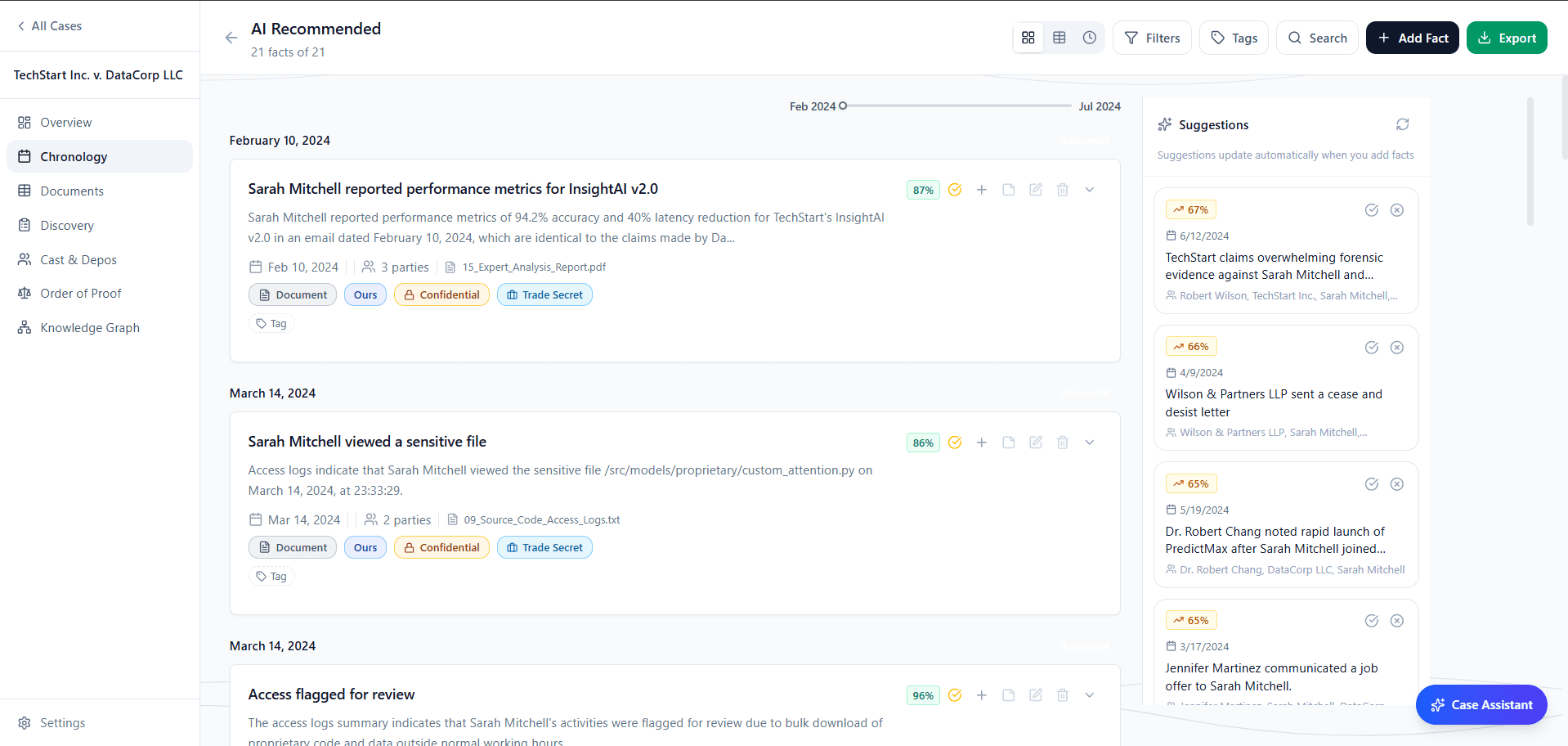The height and width of the screenshot is (746, 1568).
Task: Collapse the sensitive file fact card
Action: [x=1089, y=442]
